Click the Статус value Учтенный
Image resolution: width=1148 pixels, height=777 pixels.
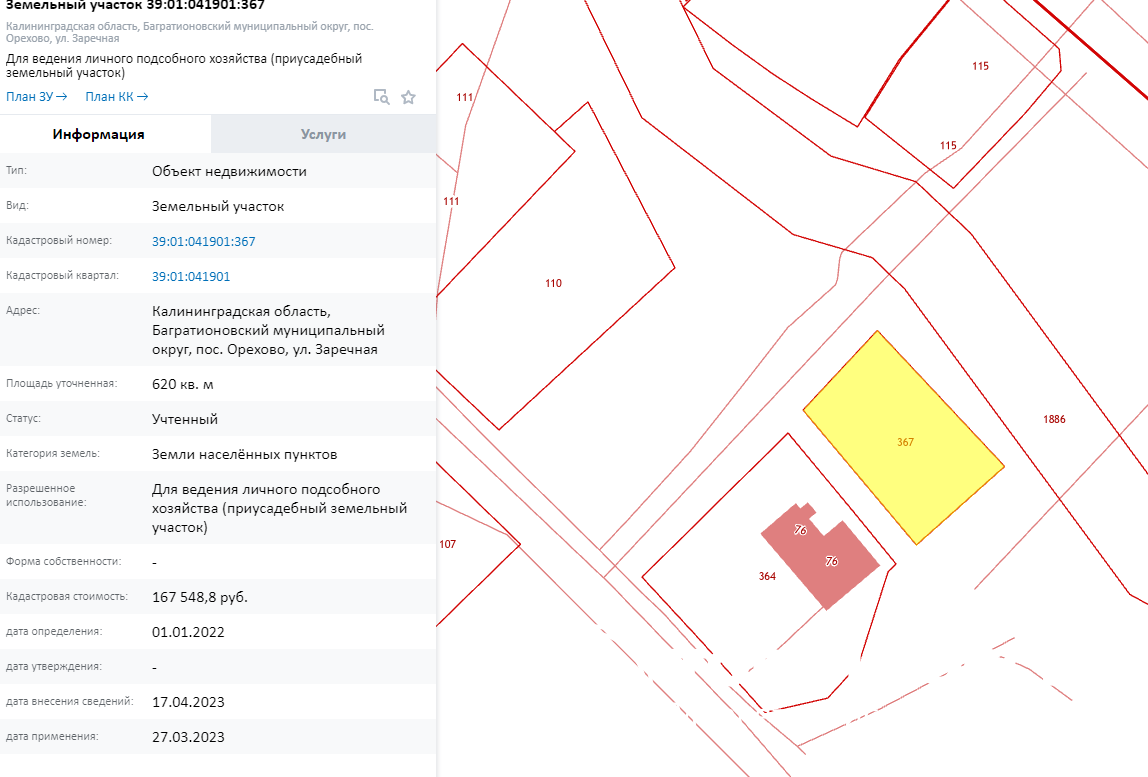(185, 419)
